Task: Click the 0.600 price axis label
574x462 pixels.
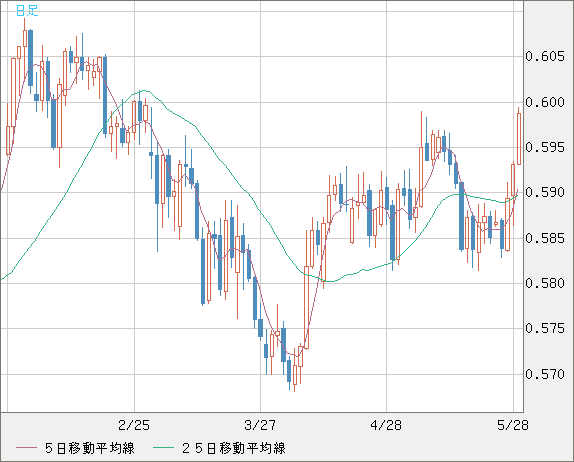Action: (545, 102)
